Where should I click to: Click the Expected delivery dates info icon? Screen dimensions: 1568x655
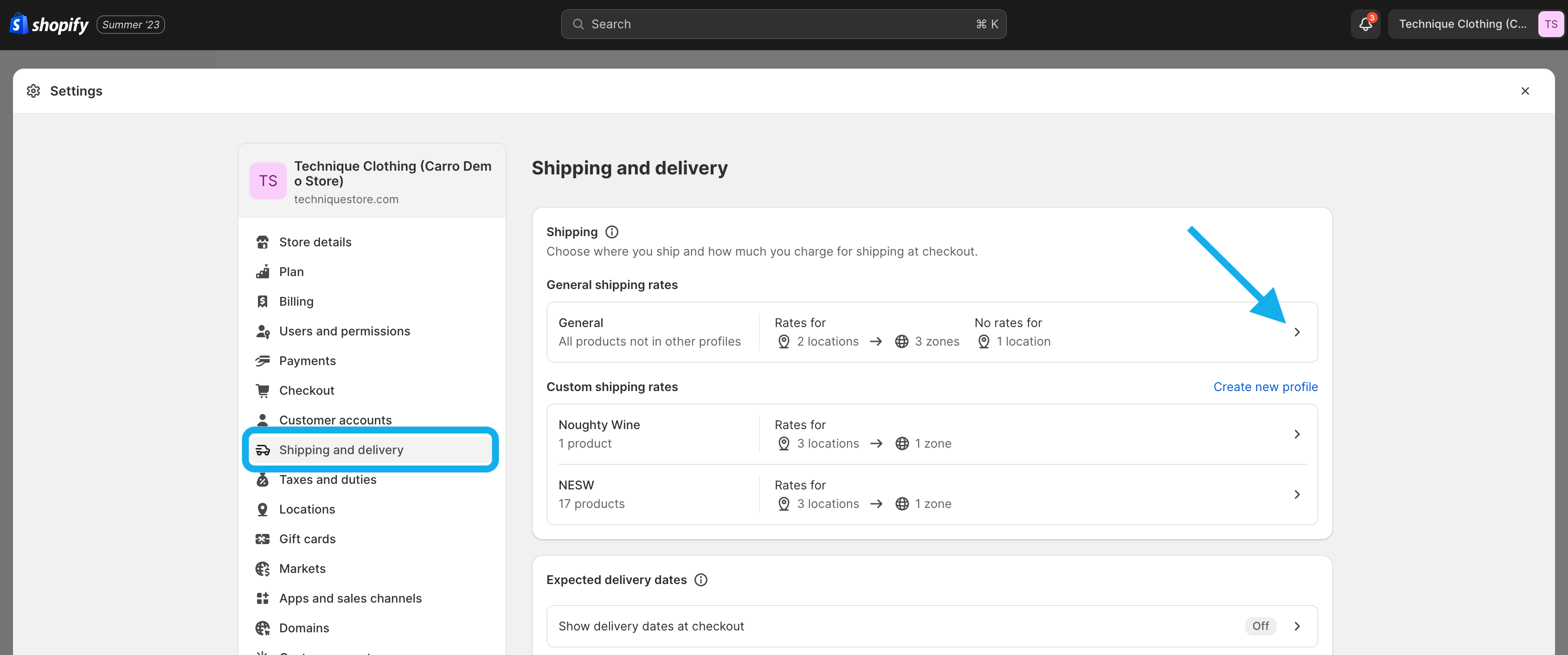(700, 579)
